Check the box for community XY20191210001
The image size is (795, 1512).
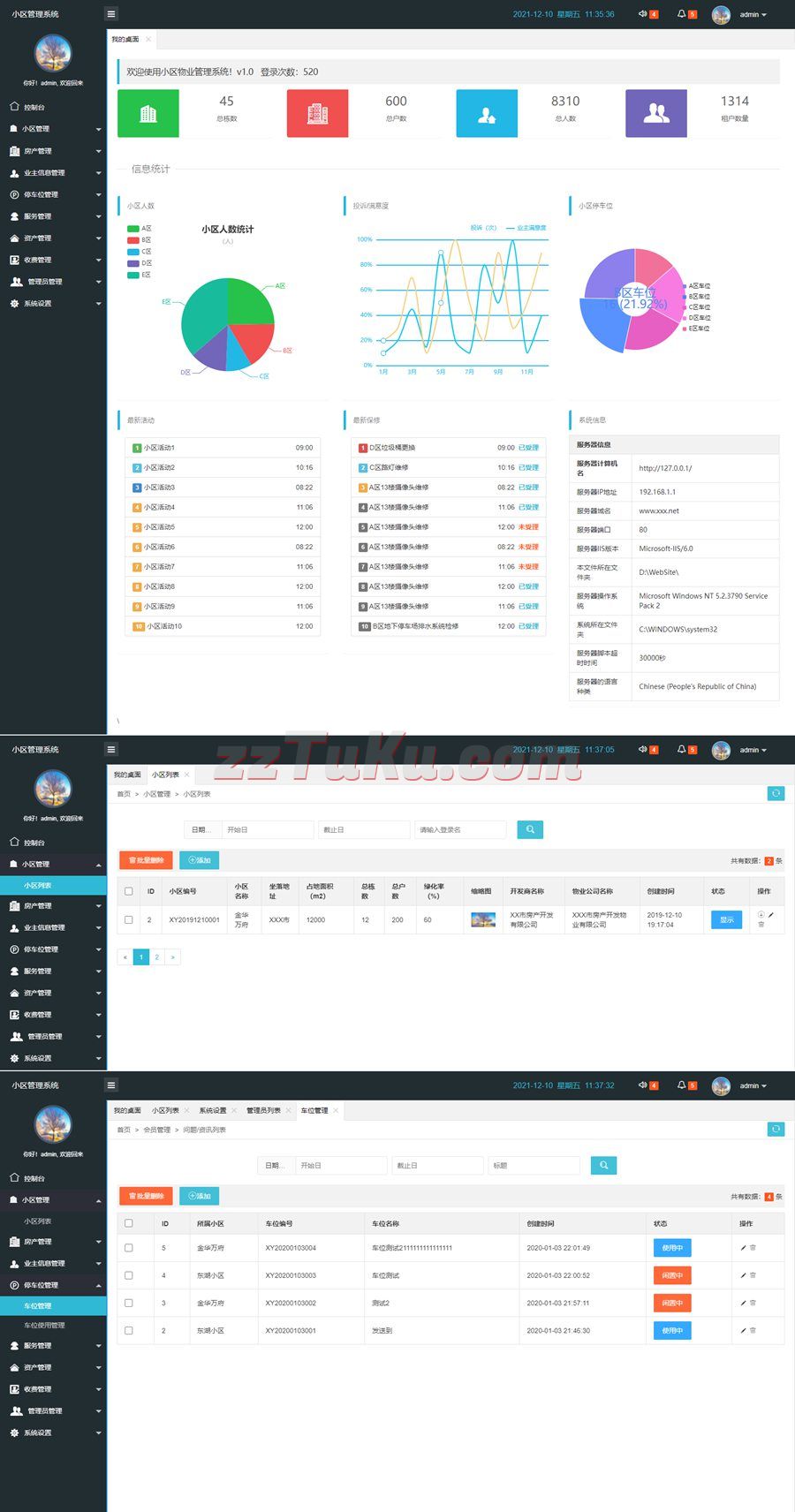129,919
